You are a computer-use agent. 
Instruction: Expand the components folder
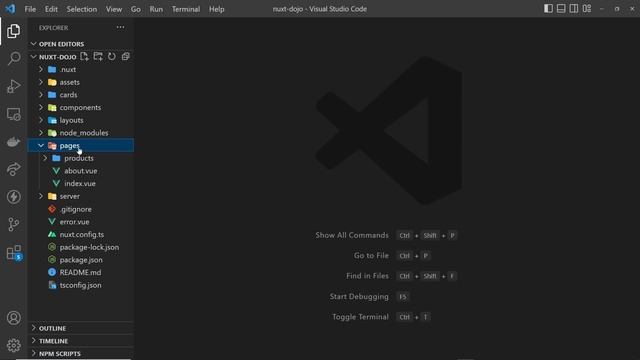pyautogui.click(x=41, y=107)
